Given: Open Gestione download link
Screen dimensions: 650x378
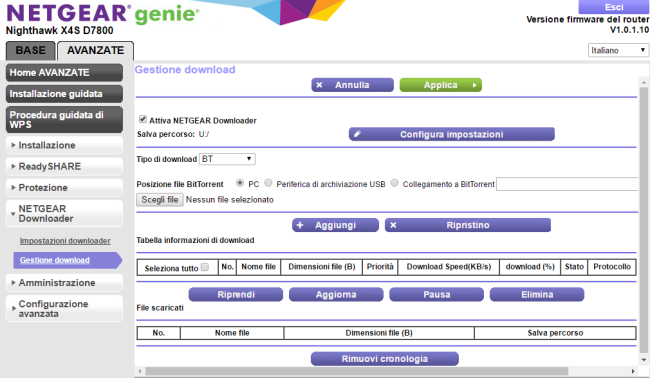Looking at the screenshot, I should (x=55, y=260).
